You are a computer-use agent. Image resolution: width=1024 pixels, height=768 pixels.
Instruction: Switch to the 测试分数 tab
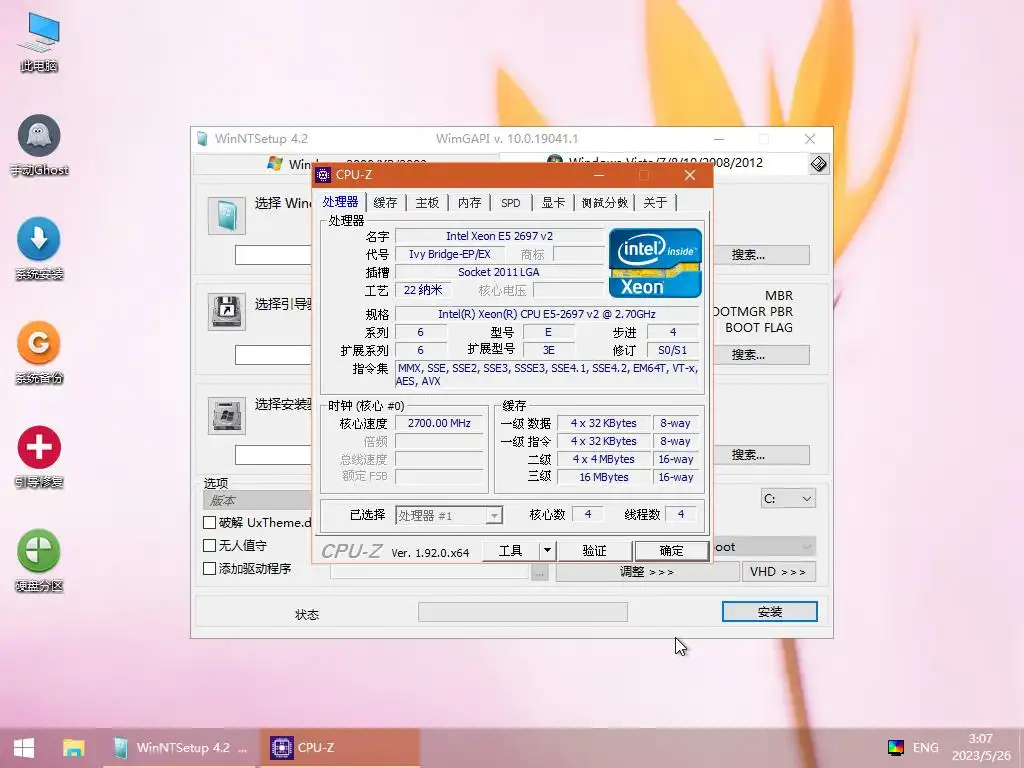click(605, 202)
